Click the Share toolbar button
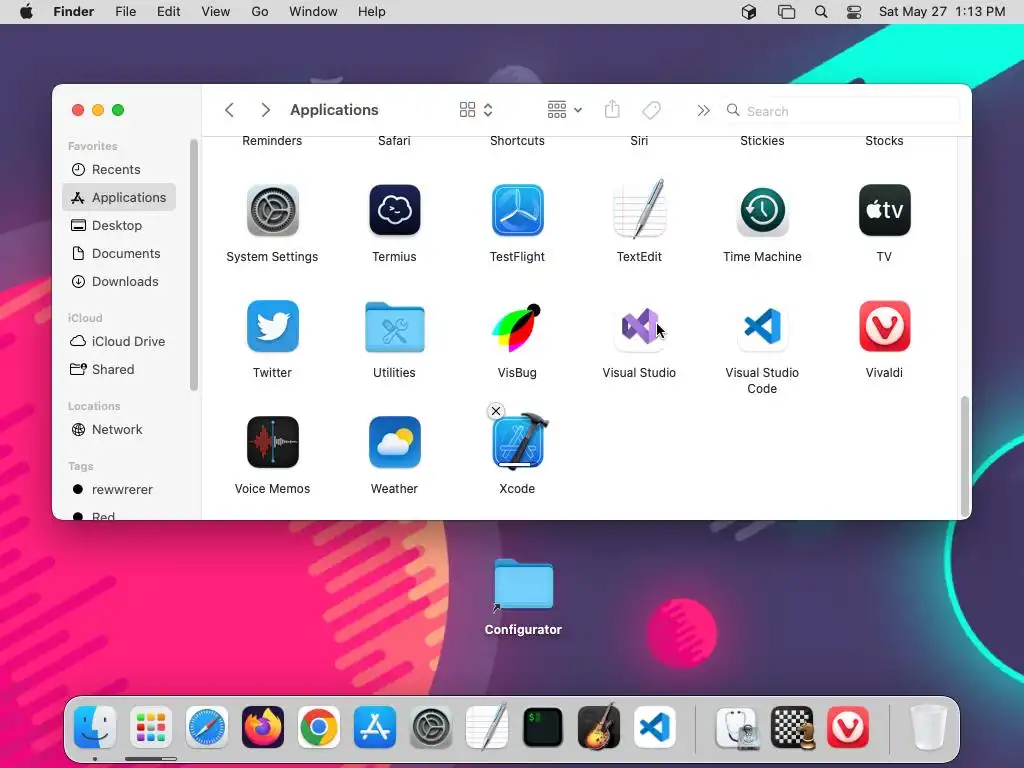Screen dimensions: 1024x768 [612, 110]
